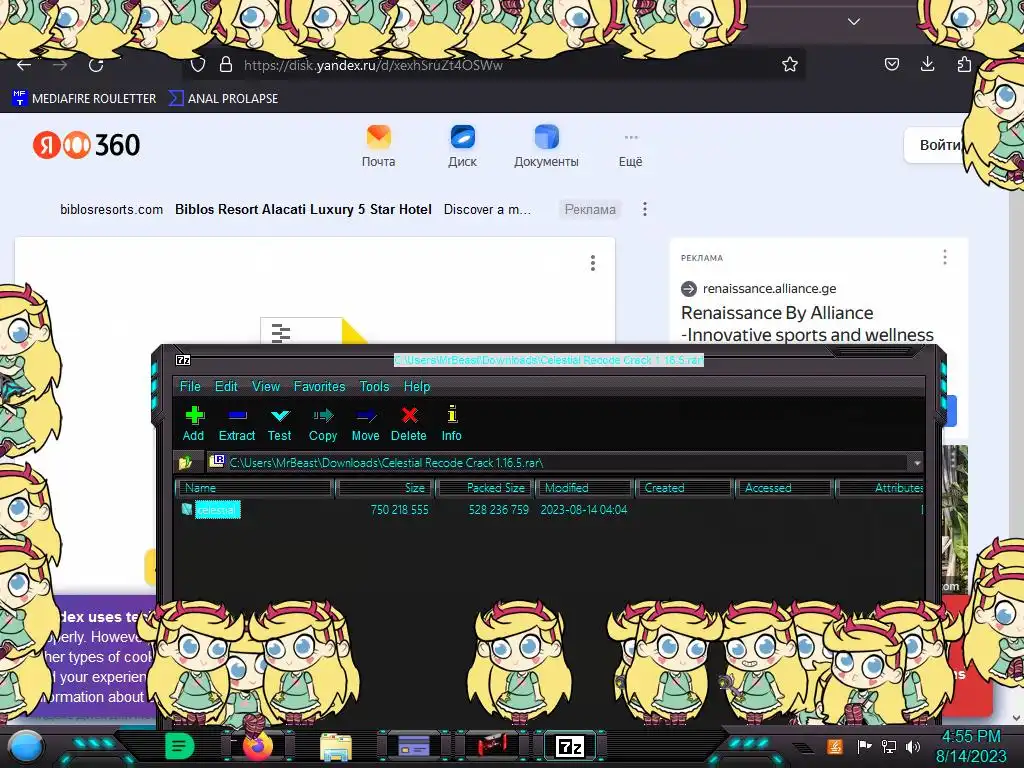Click the 7-Zip address path field
Image resolution: width=1024 pixels, height=768 pixels.
pos(558,462)
